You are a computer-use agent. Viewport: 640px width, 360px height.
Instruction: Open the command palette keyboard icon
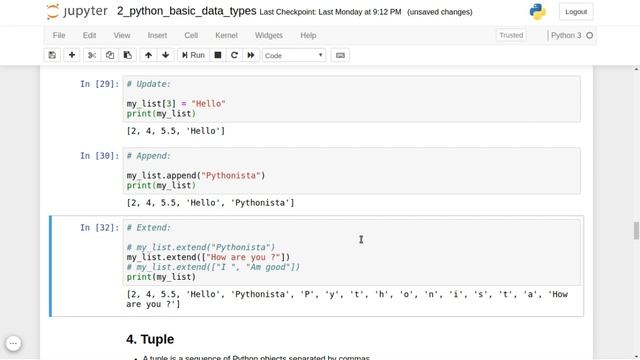(x=340, y=55)
